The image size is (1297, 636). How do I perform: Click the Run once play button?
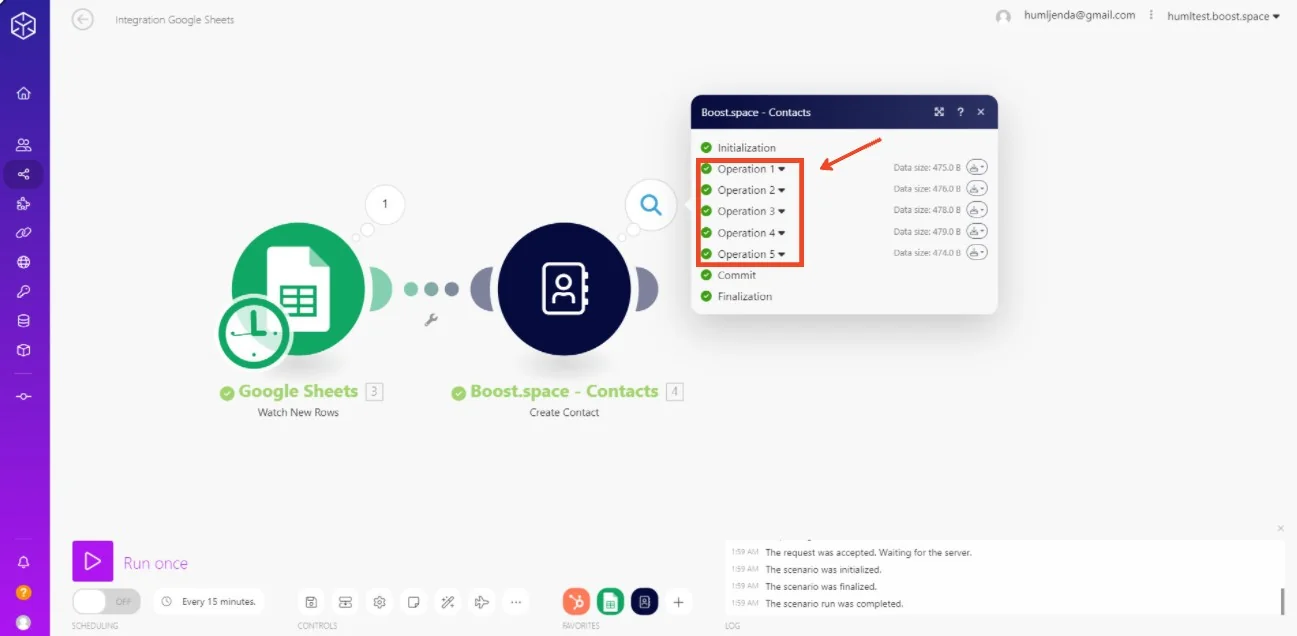[x=92, y=562]
